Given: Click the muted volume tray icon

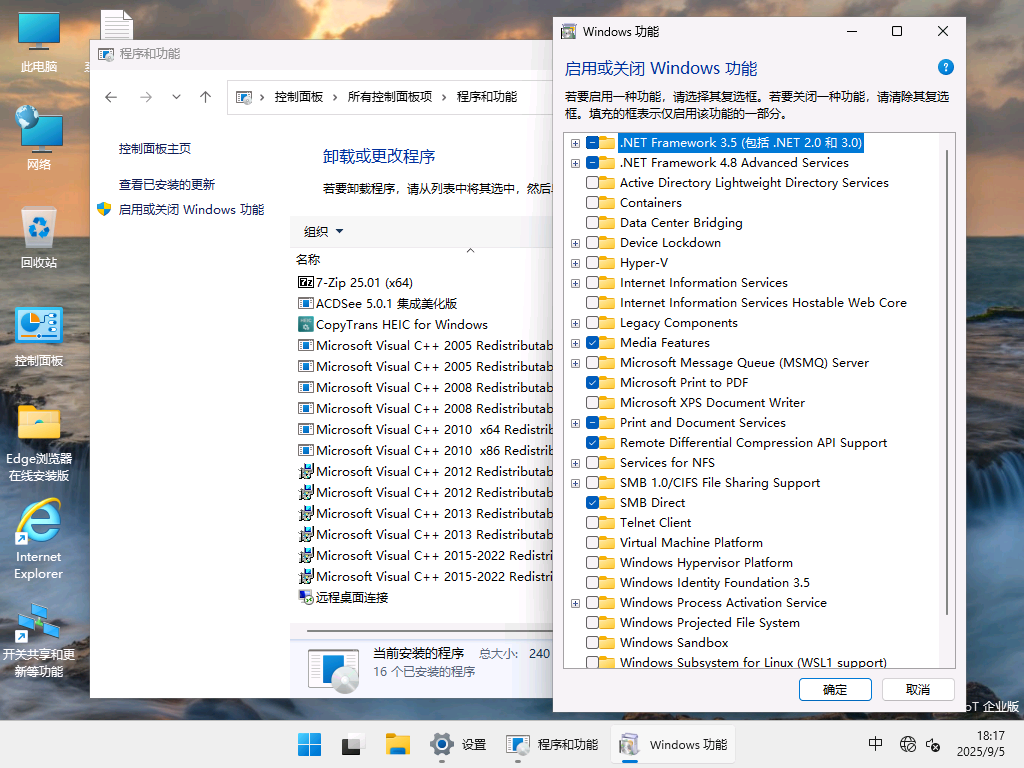Looking at the screenshot, I should pyautogui.click(x=933, y=744).
